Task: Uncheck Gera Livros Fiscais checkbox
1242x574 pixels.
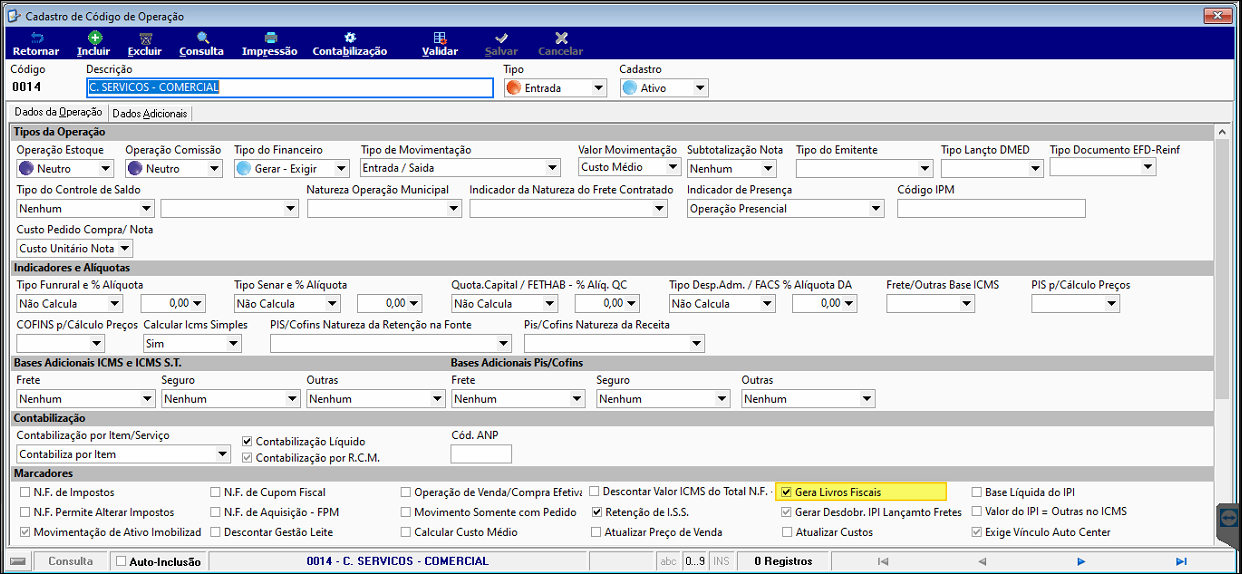Action: pos(787,492)
